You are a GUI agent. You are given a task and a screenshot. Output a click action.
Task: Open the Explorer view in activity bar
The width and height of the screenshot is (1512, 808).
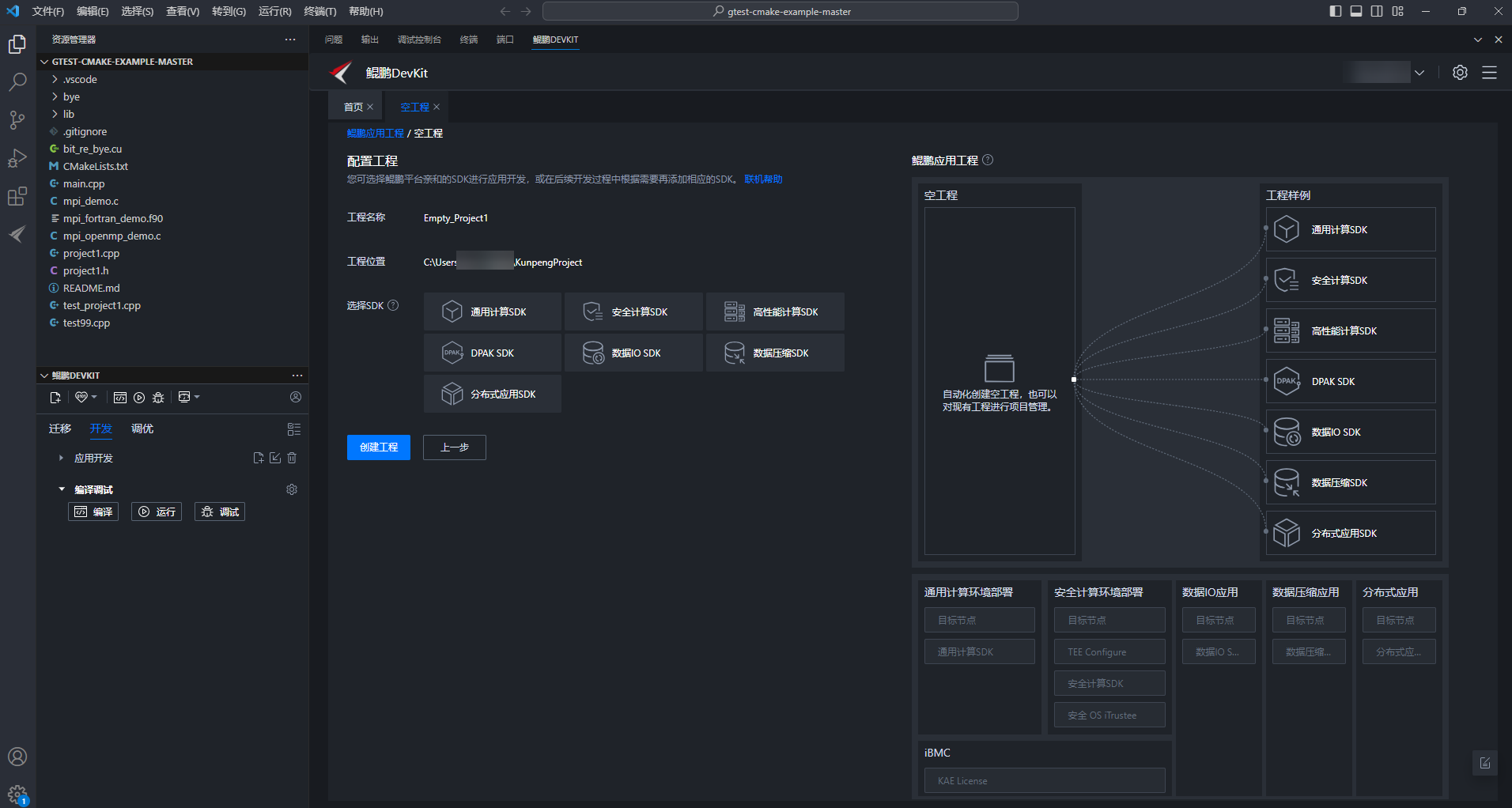click(x=17, y=44)
